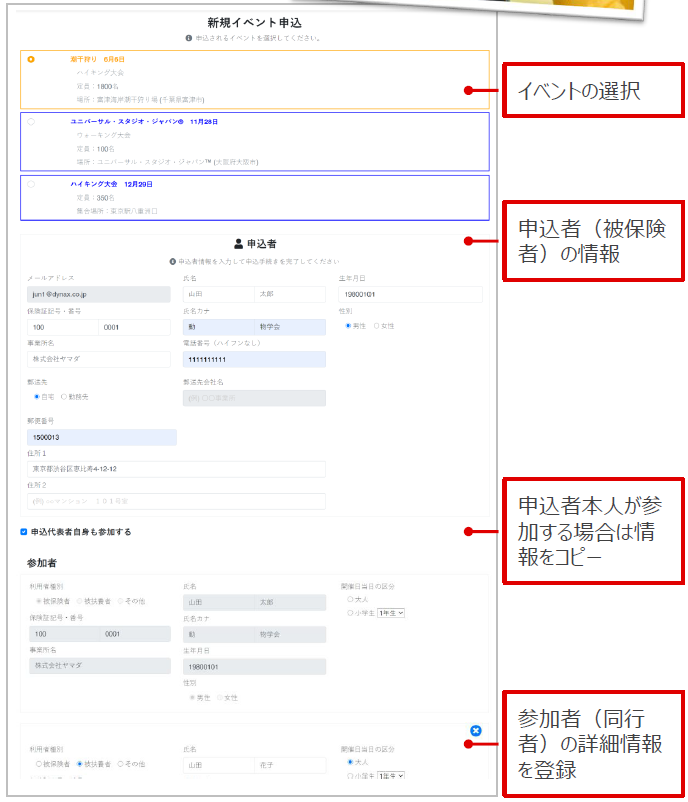
Task: Click the メールアドレス field with jun1@dynax.co.jp
Action: (99, 294)
